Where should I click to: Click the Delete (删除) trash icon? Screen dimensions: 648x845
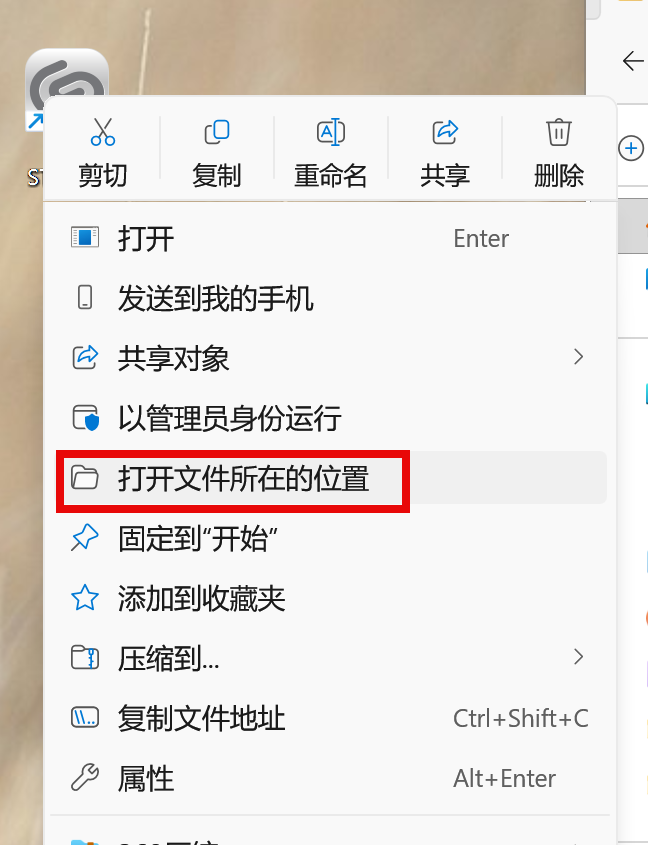tap(559, 132)
